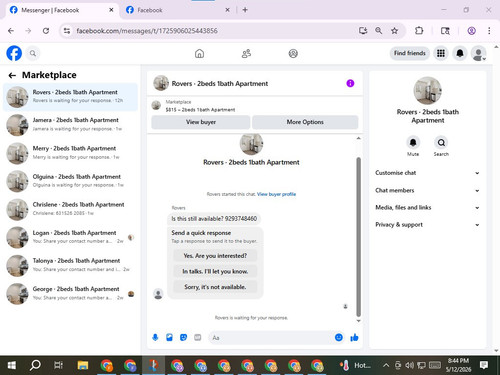Click the View buyer button

(201, 122)
